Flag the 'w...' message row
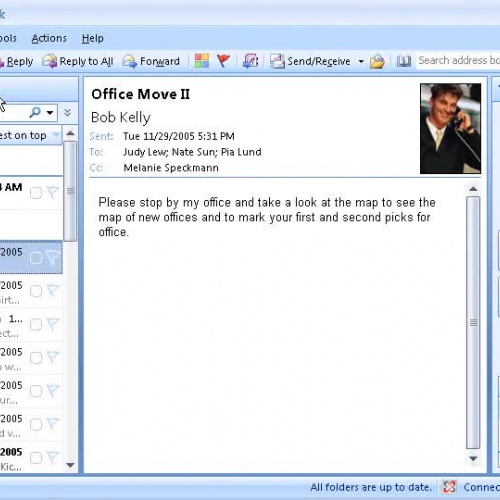The image size is (500, 500). [x=53, y=357]
